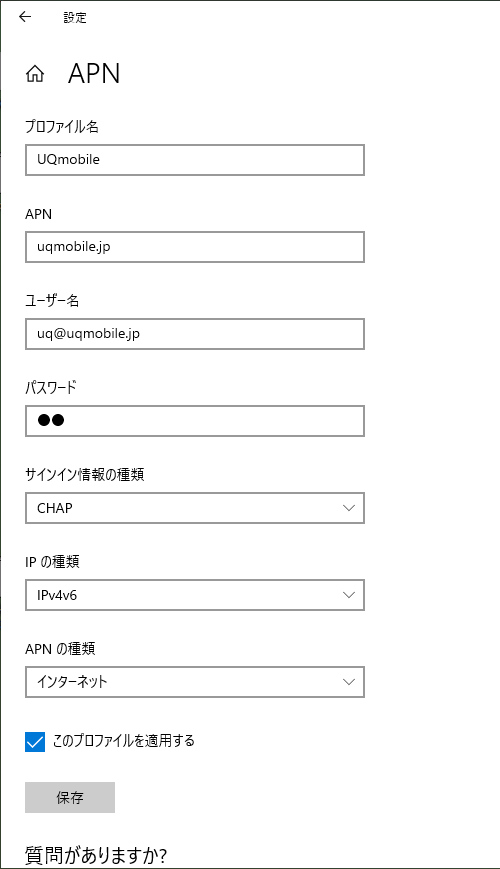Viewport: 500px width, 869px height.
Task: Click the APN field with uqmobile.jp
Action: point(195,247)
